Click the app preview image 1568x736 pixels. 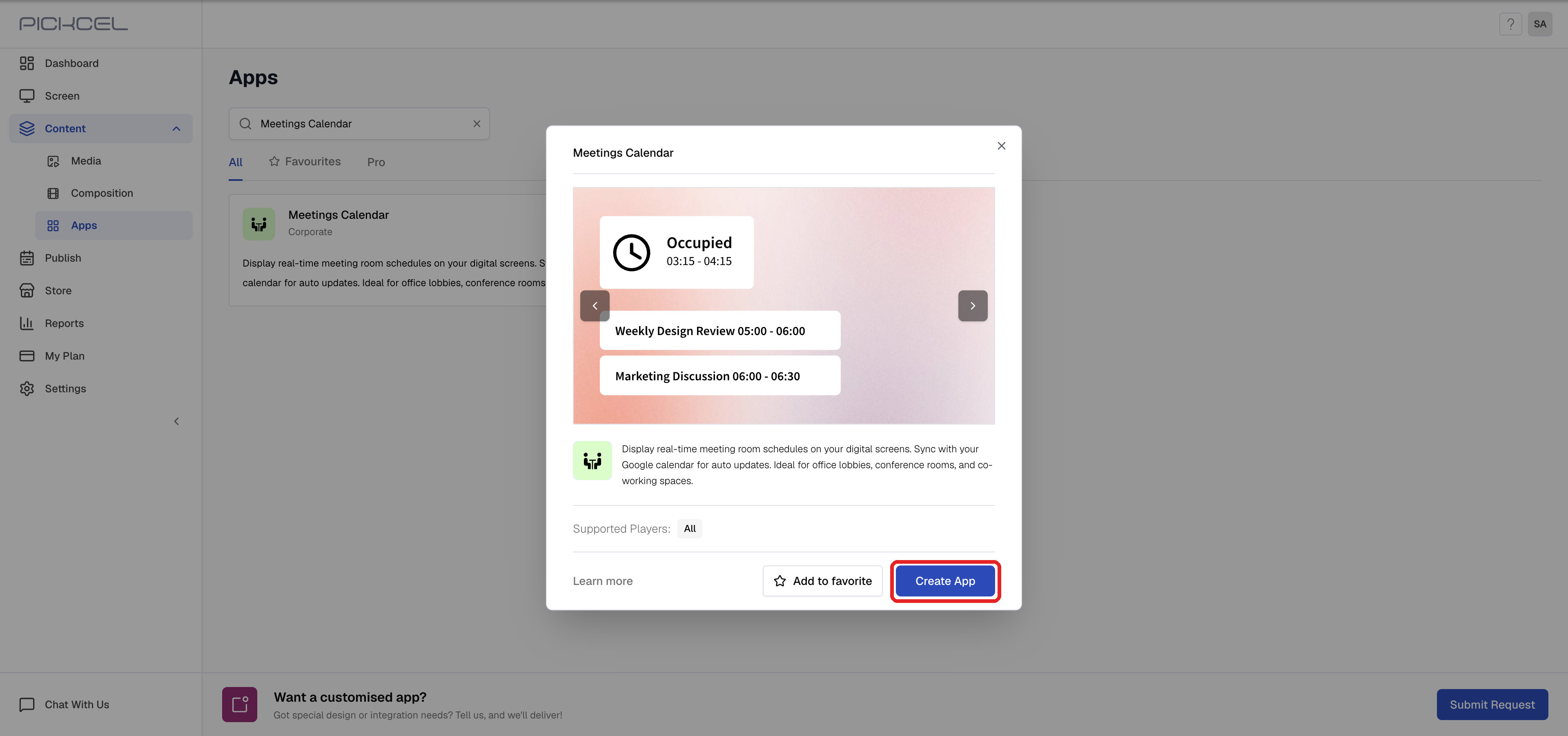click(784, 305)
